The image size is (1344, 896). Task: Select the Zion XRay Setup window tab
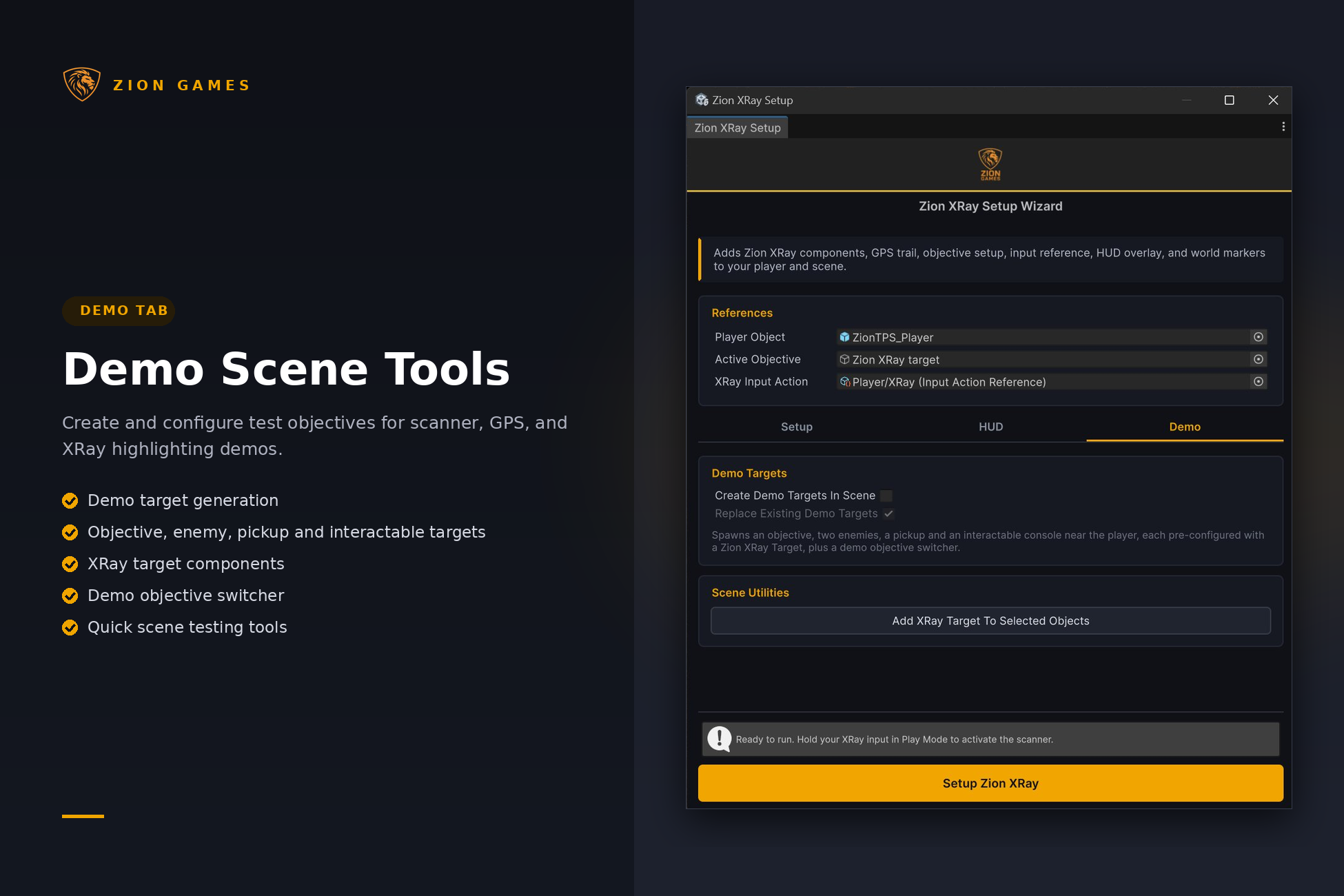(737, 128)
